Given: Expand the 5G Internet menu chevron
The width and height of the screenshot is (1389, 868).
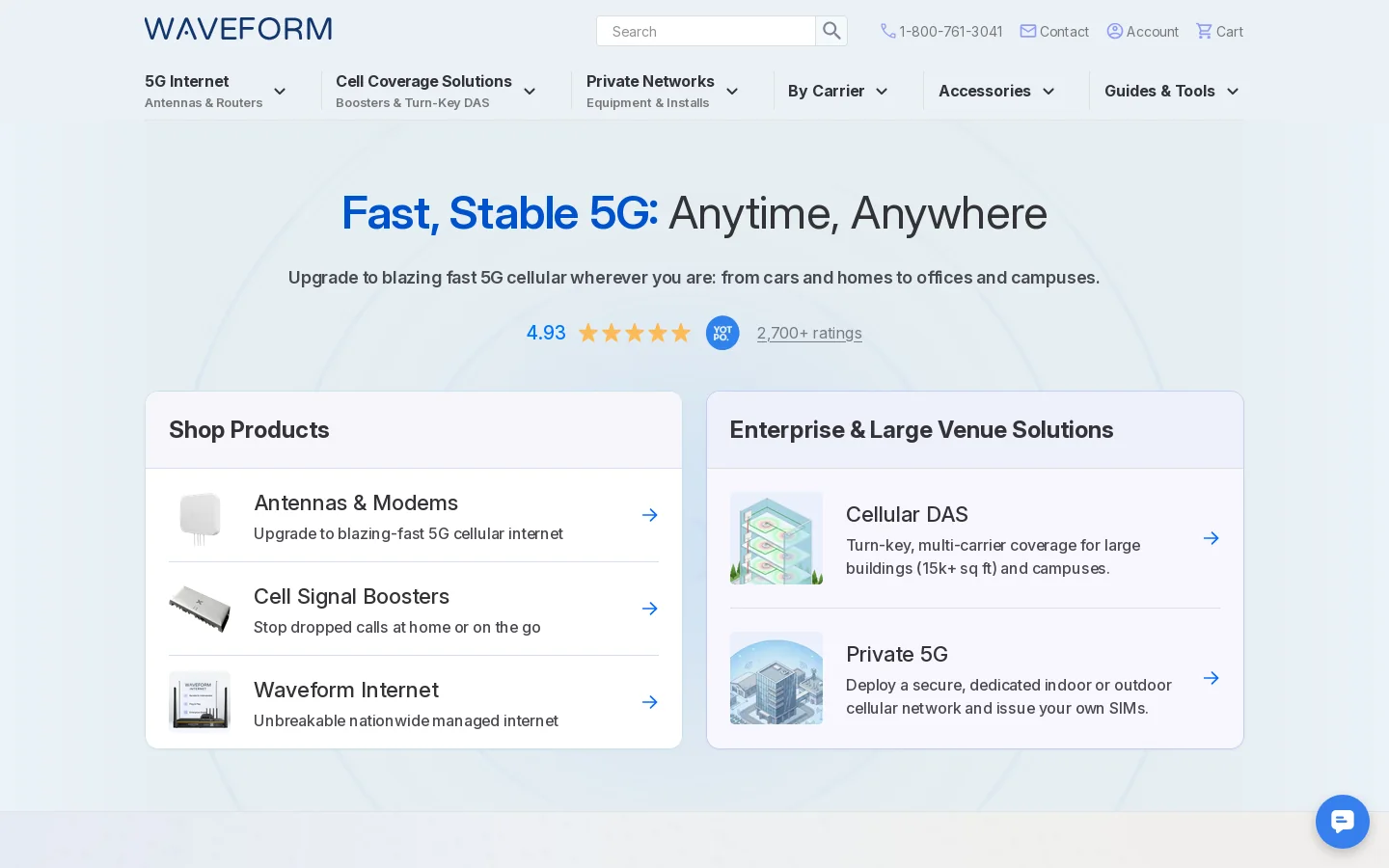Looking at the screenshot, I should (280, 92).
